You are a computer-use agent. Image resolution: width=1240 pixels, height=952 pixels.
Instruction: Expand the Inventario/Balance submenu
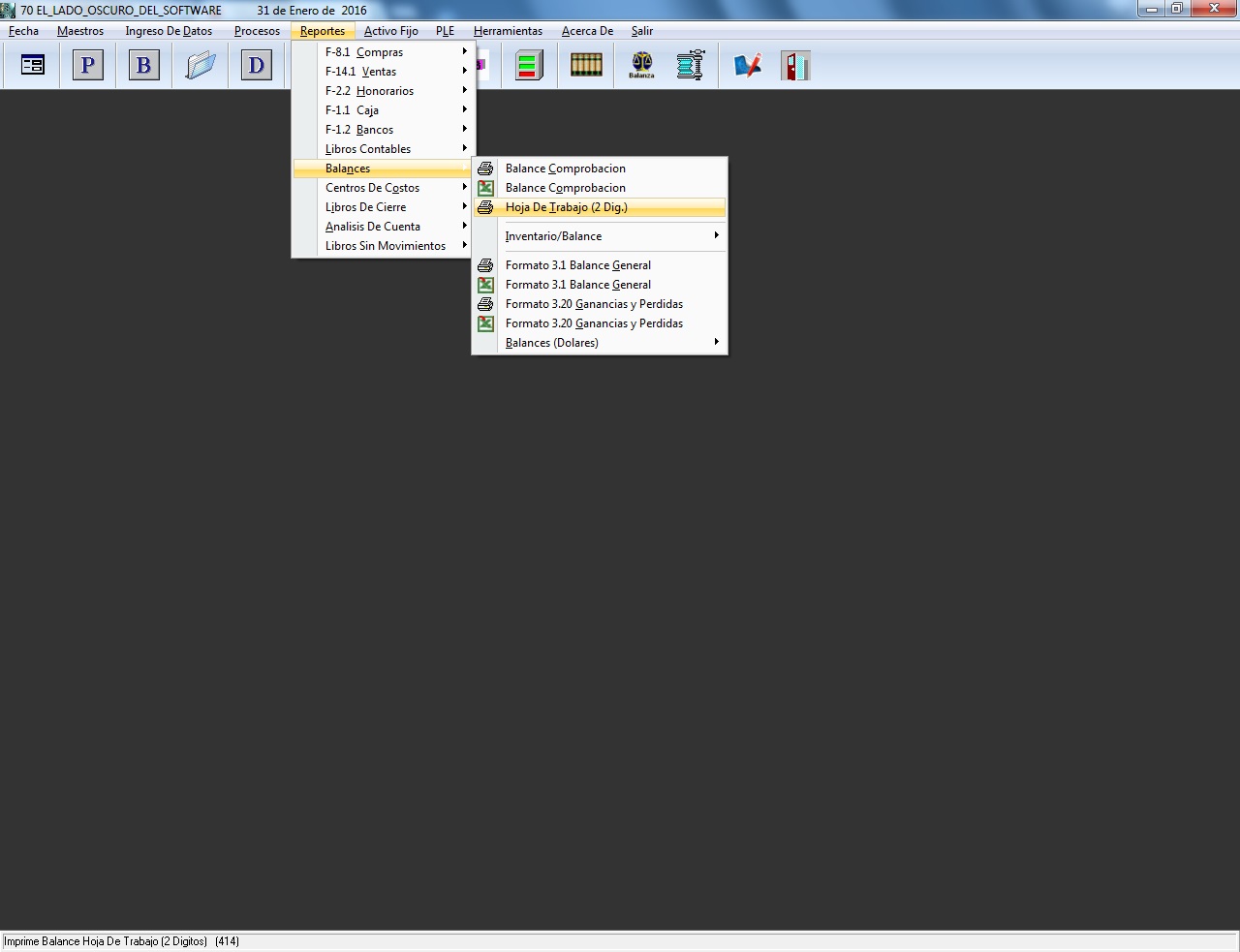[553, 236]
